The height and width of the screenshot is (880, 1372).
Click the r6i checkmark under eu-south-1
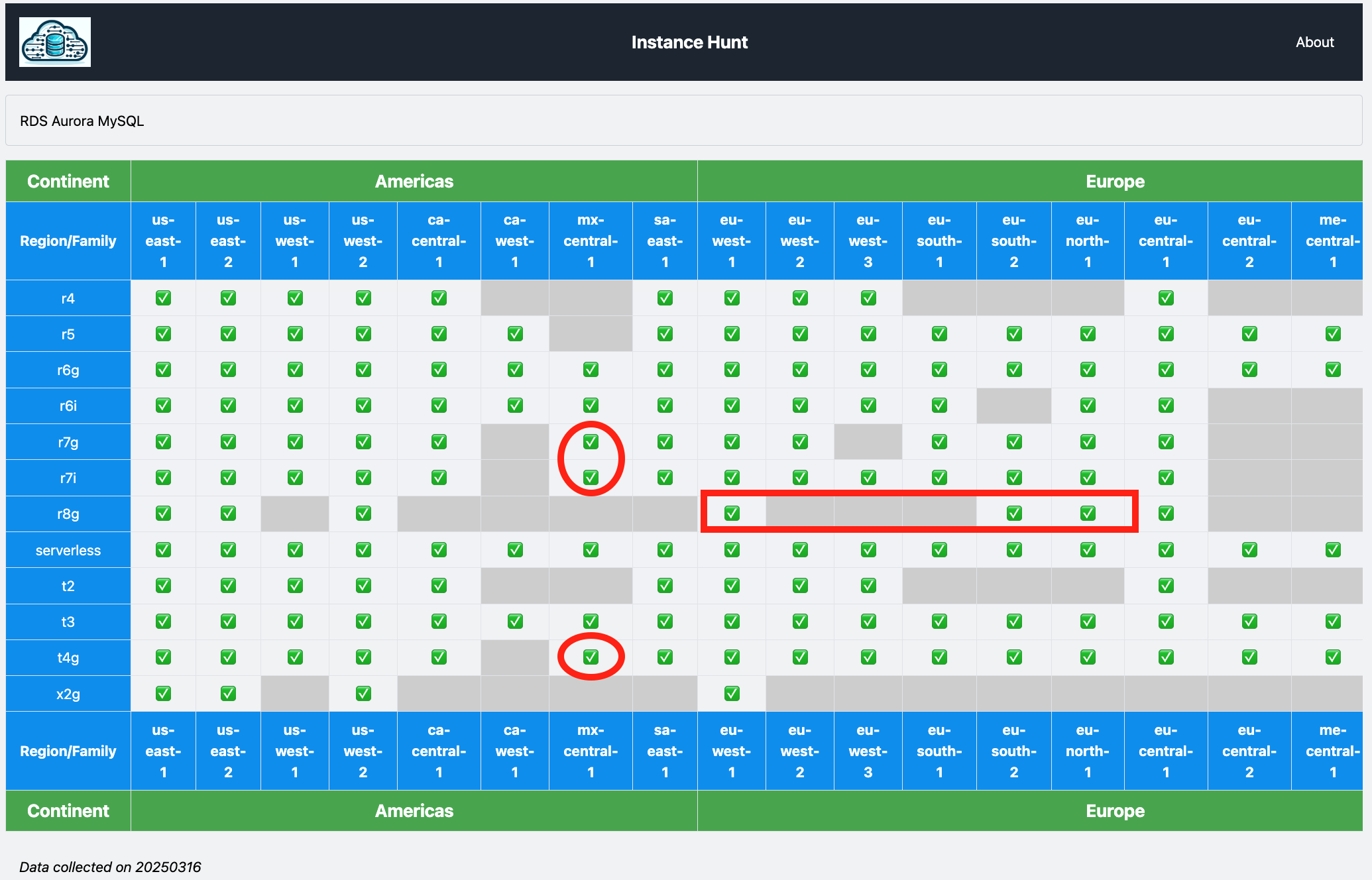(x=939, y=406)
